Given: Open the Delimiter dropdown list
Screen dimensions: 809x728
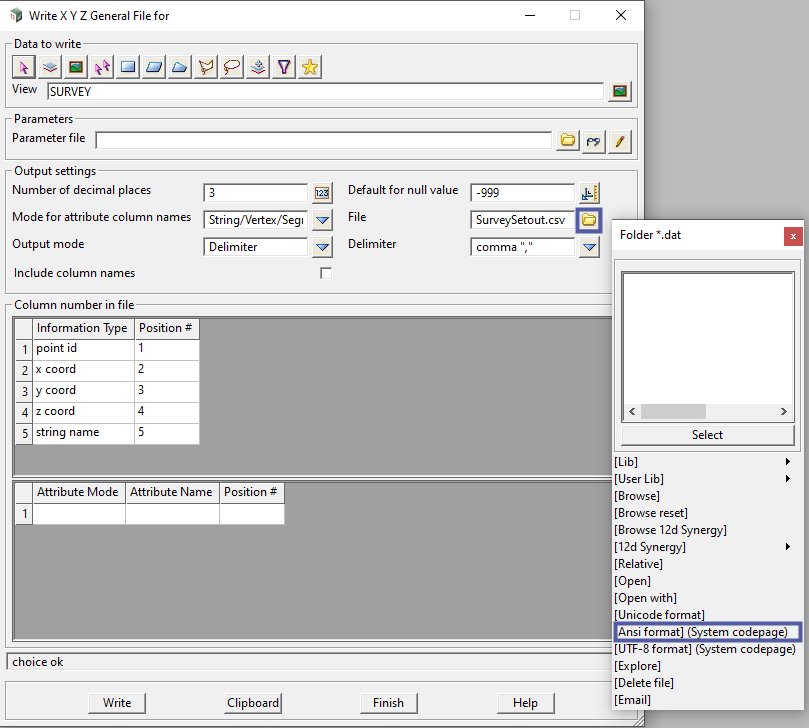Looking at the screenshot, I should (x=590, y=247).
